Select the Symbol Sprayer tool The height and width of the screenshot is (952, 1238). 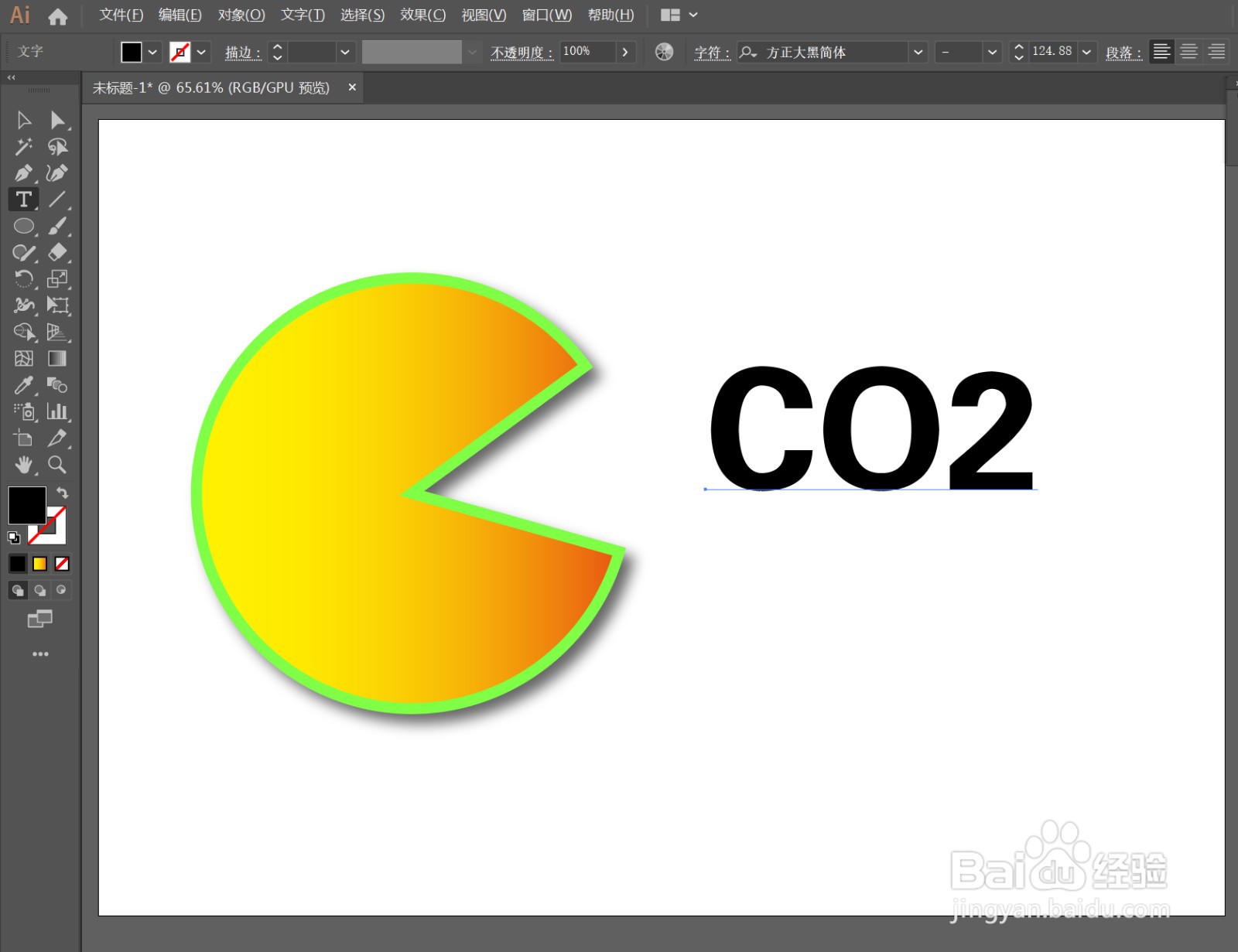point(23,411)
